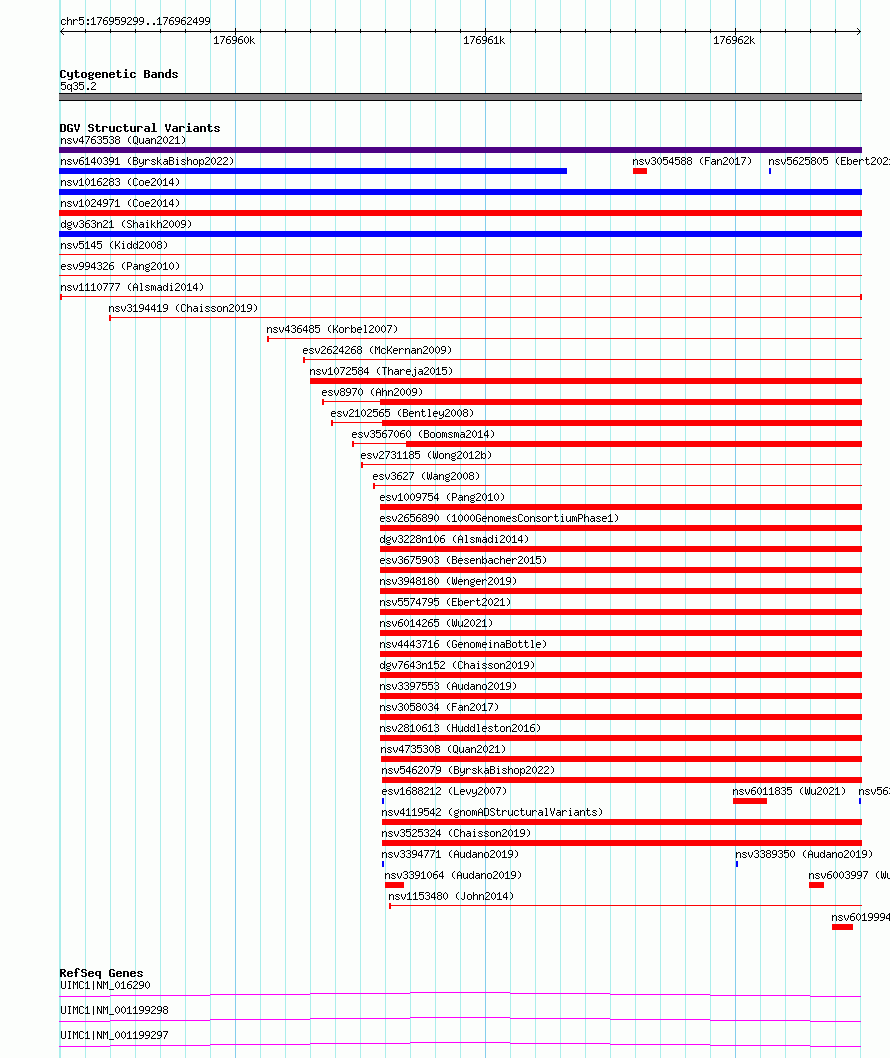Click the RefSeq Genes track title
The width and height of the screenshot is (890, 1058).
101,973
